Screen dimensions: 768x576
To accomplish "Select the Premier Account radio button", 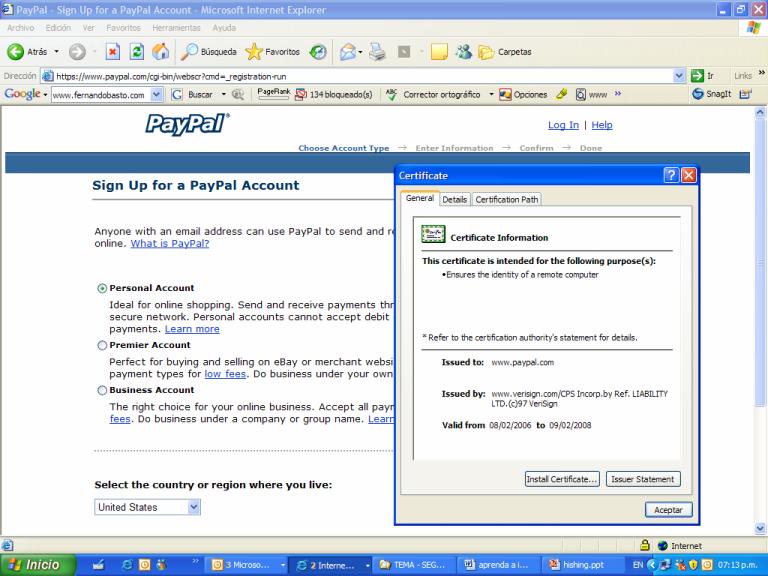I will point(102,345).
